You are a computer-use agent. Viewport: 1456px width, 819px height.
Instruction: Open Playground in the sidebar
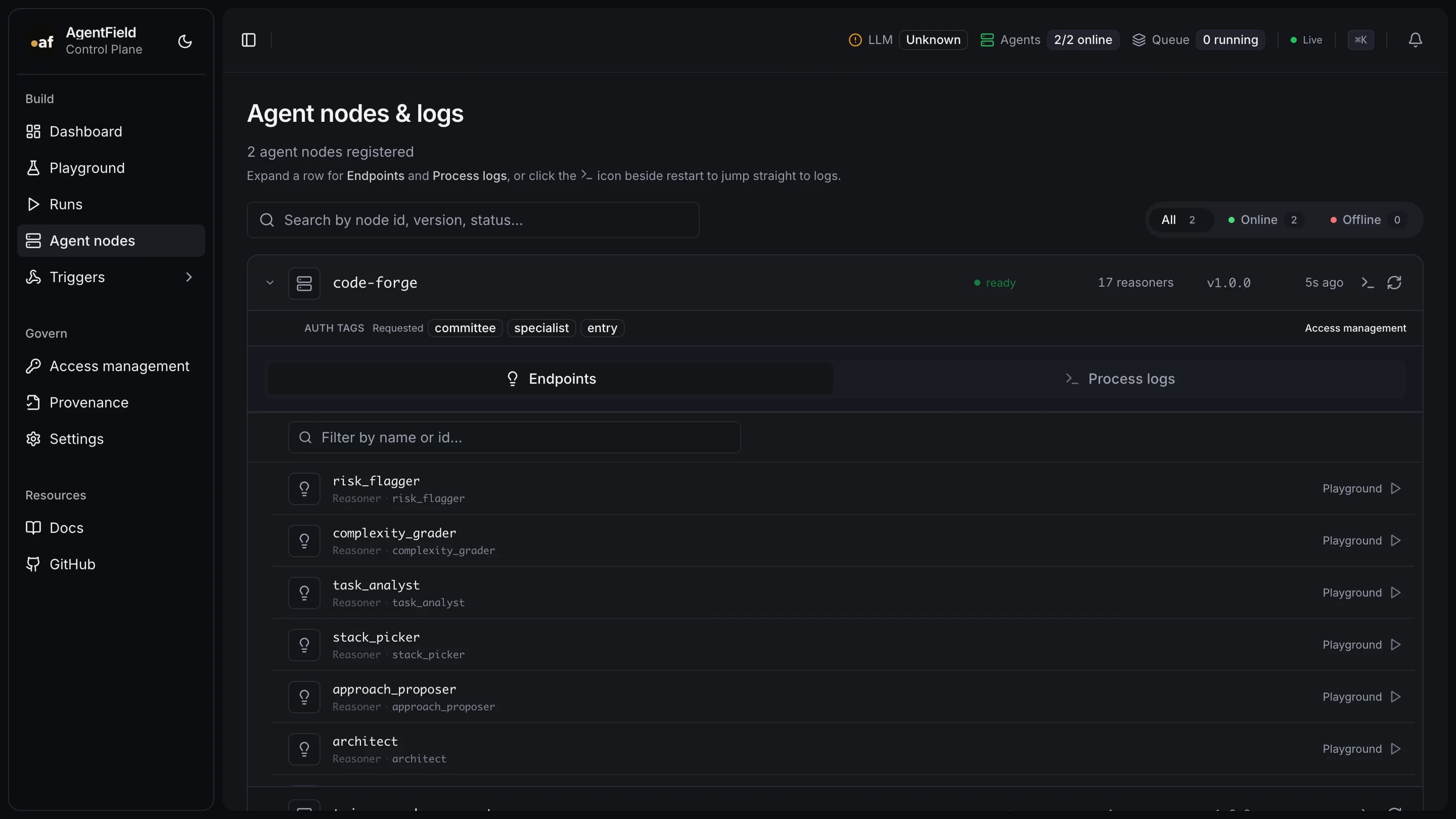coord(111,168)
